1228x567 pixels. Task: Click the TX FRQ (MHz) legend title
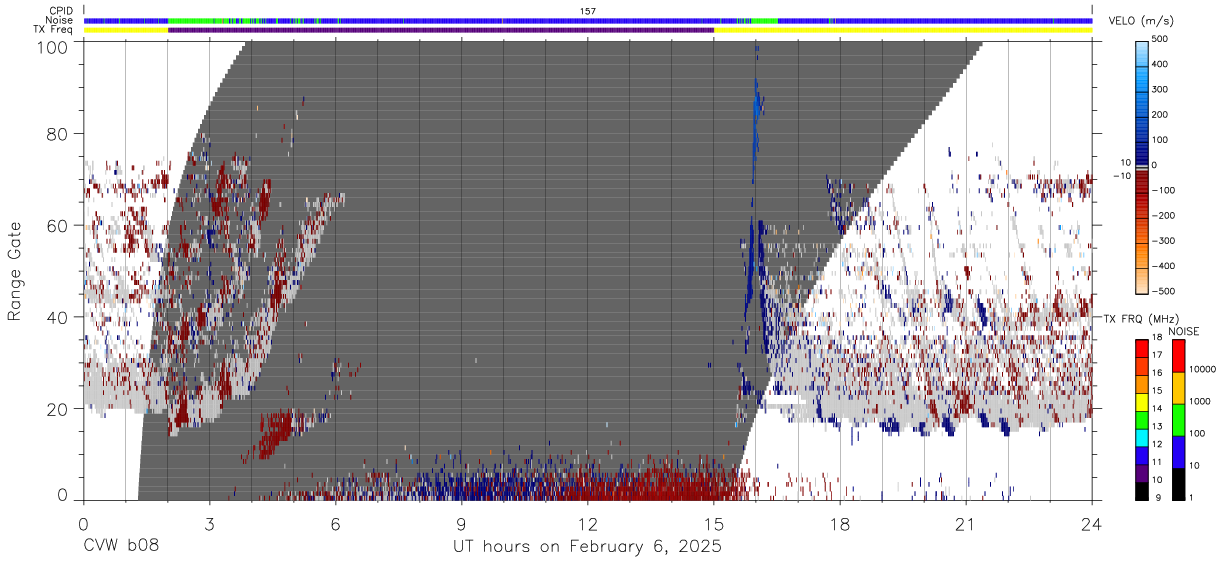pyautogui.click(x=1140, y=319)
